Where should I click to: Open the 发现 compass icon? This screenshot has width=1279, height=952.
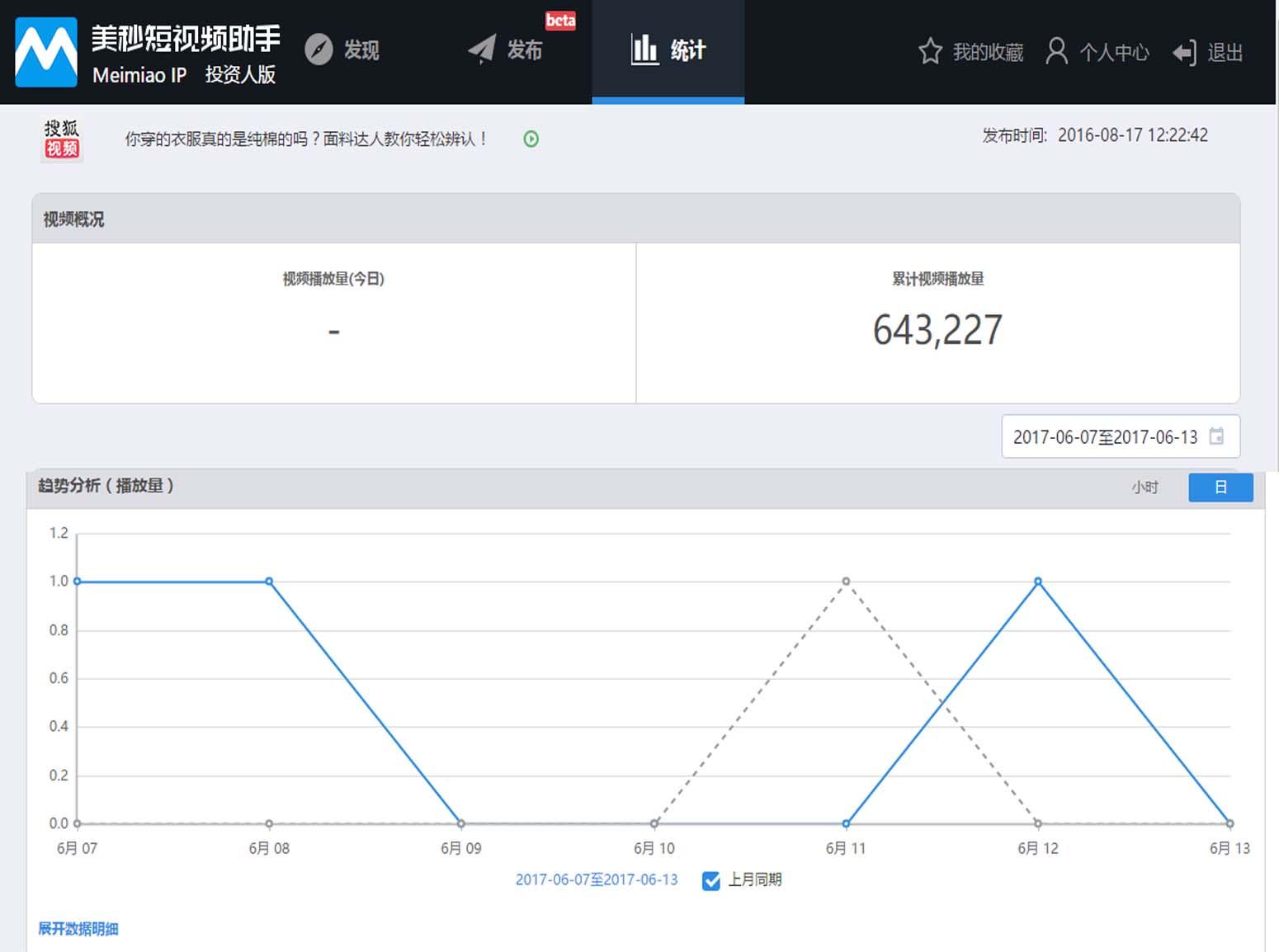pyautogui.click(x=319, y=49)
